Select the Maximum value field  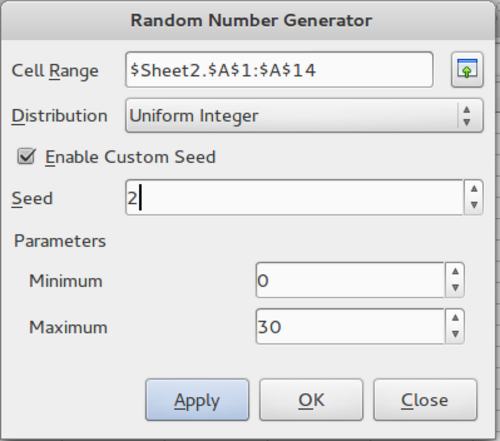click(x=350, y=327)
